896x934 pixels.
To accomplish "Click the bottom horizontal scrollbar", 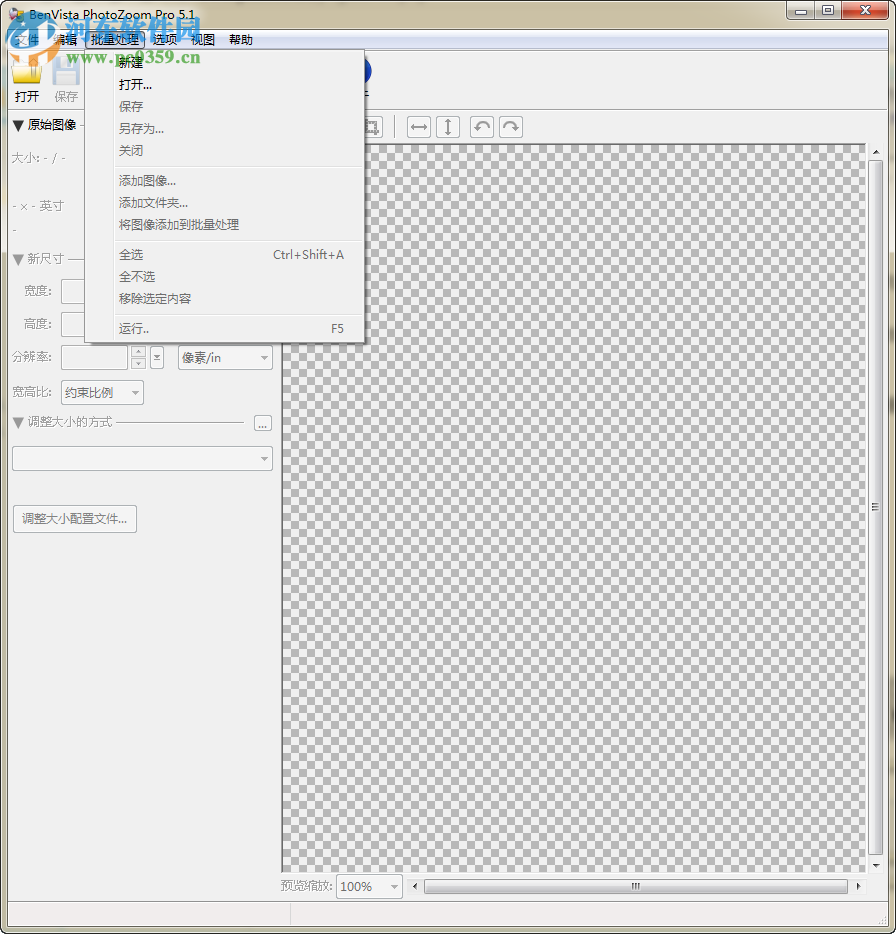I will [635, 886].
